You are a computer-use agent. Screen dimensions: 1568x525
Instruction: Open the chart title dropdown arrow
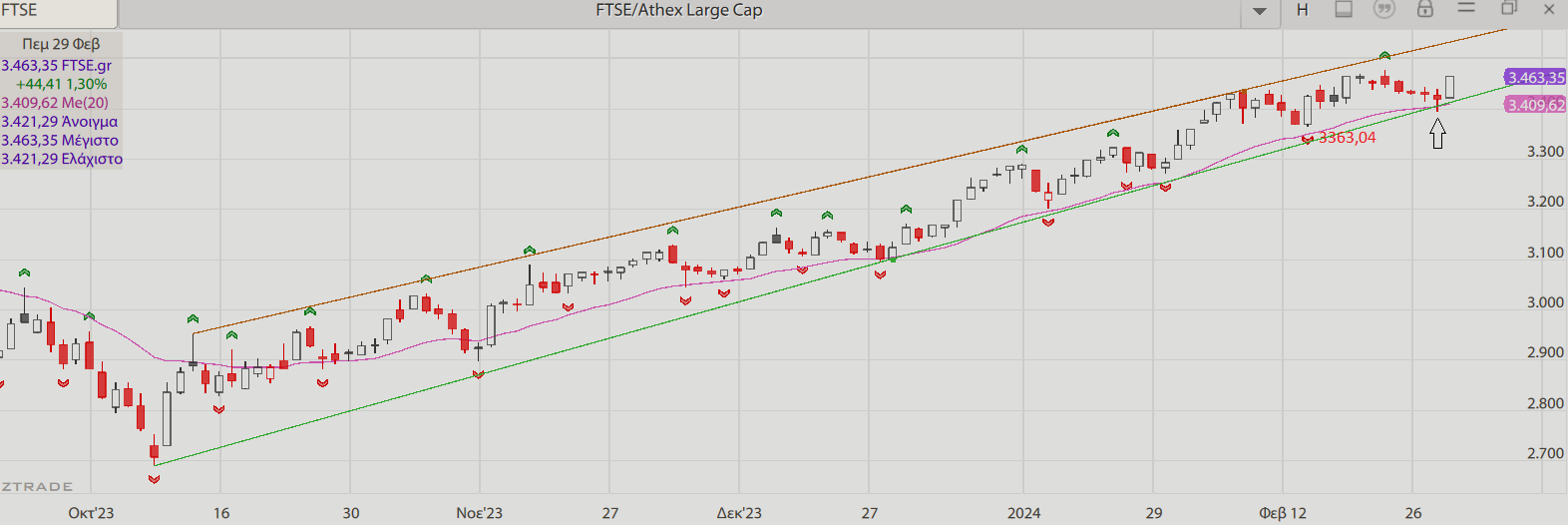click(1260, 11)
